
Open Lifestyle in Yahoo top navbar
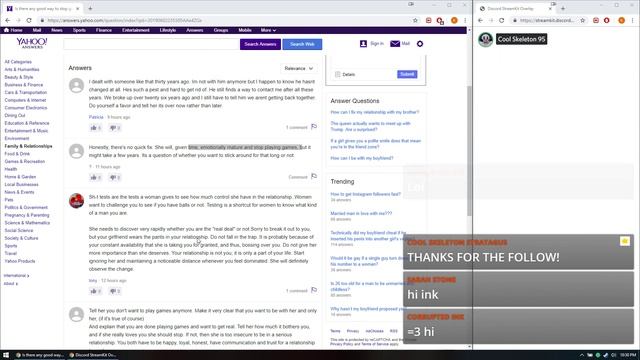pos(168,30)
